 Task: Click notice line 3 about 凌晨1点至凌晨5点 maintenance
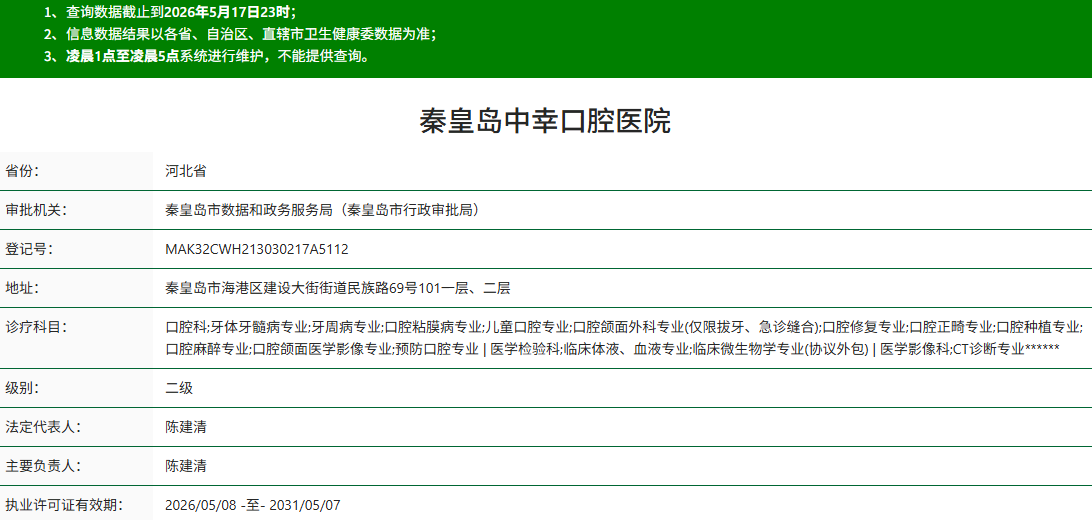pyautogui.click(x=206, y=56)
